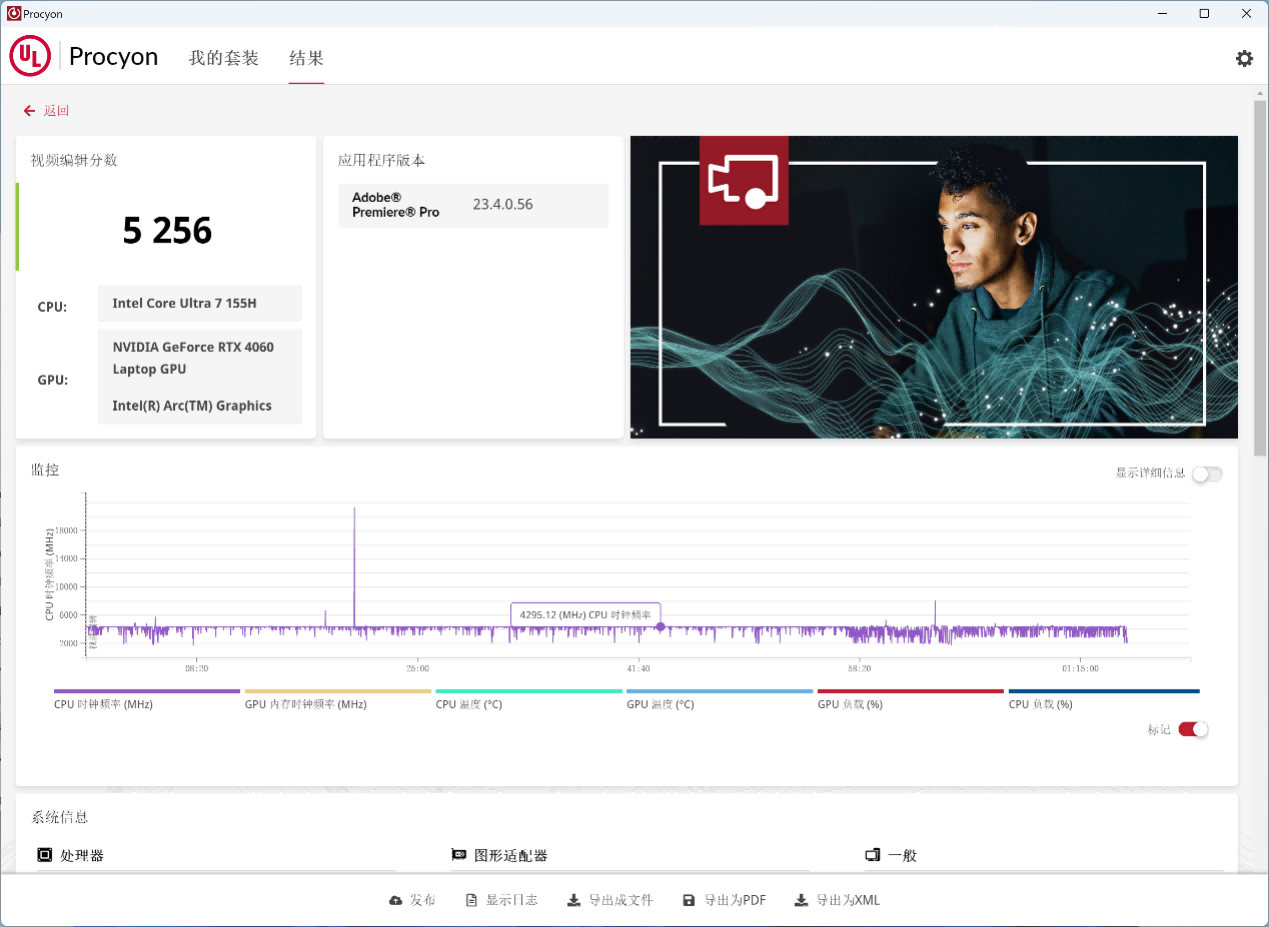1269x927 pixels.
Task: Click the purple CPU 时钟频率 color bar
Action: click(x=146, y=691)
